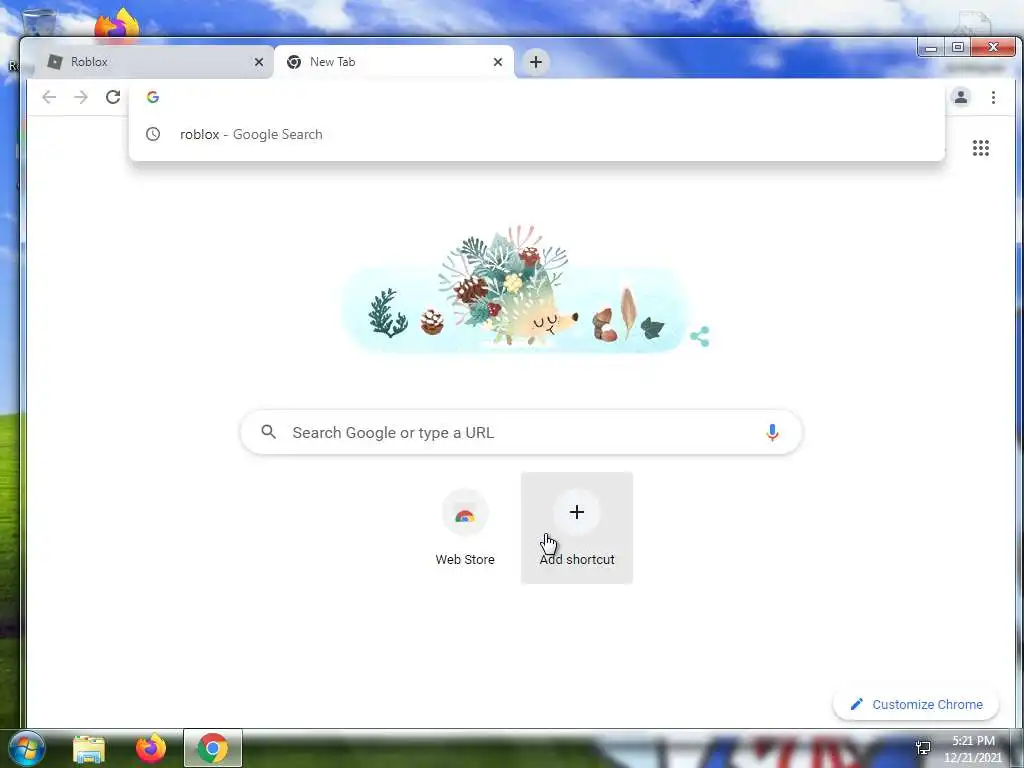Reload the current page
Screen dimensions: 1024x768
click(x=113, y=97)
